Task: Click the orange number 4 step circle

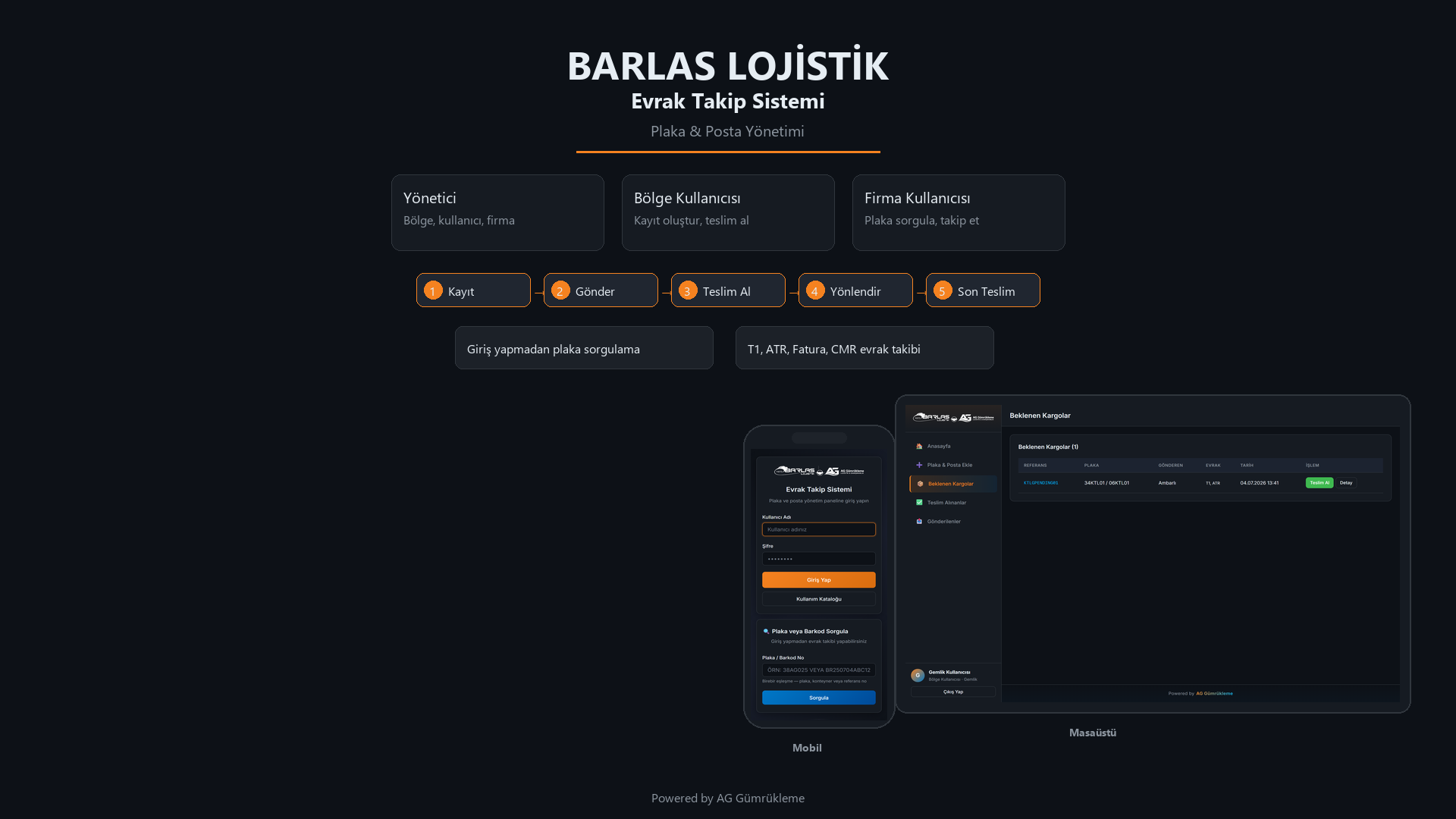Action: point(815,290)
